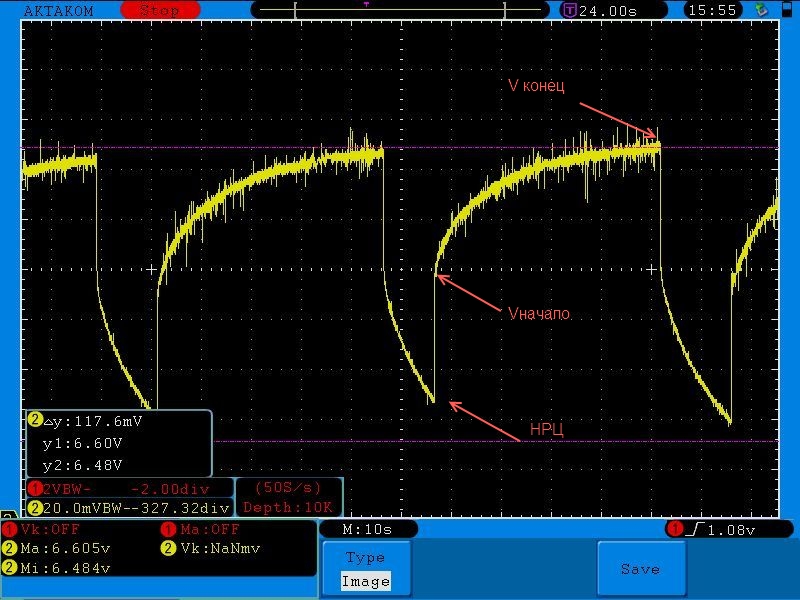This screenshot has height=600, width=800.
Task: Click the red Stop acquisition indicator
Action: pyautogui.click(x=158, y=10)
